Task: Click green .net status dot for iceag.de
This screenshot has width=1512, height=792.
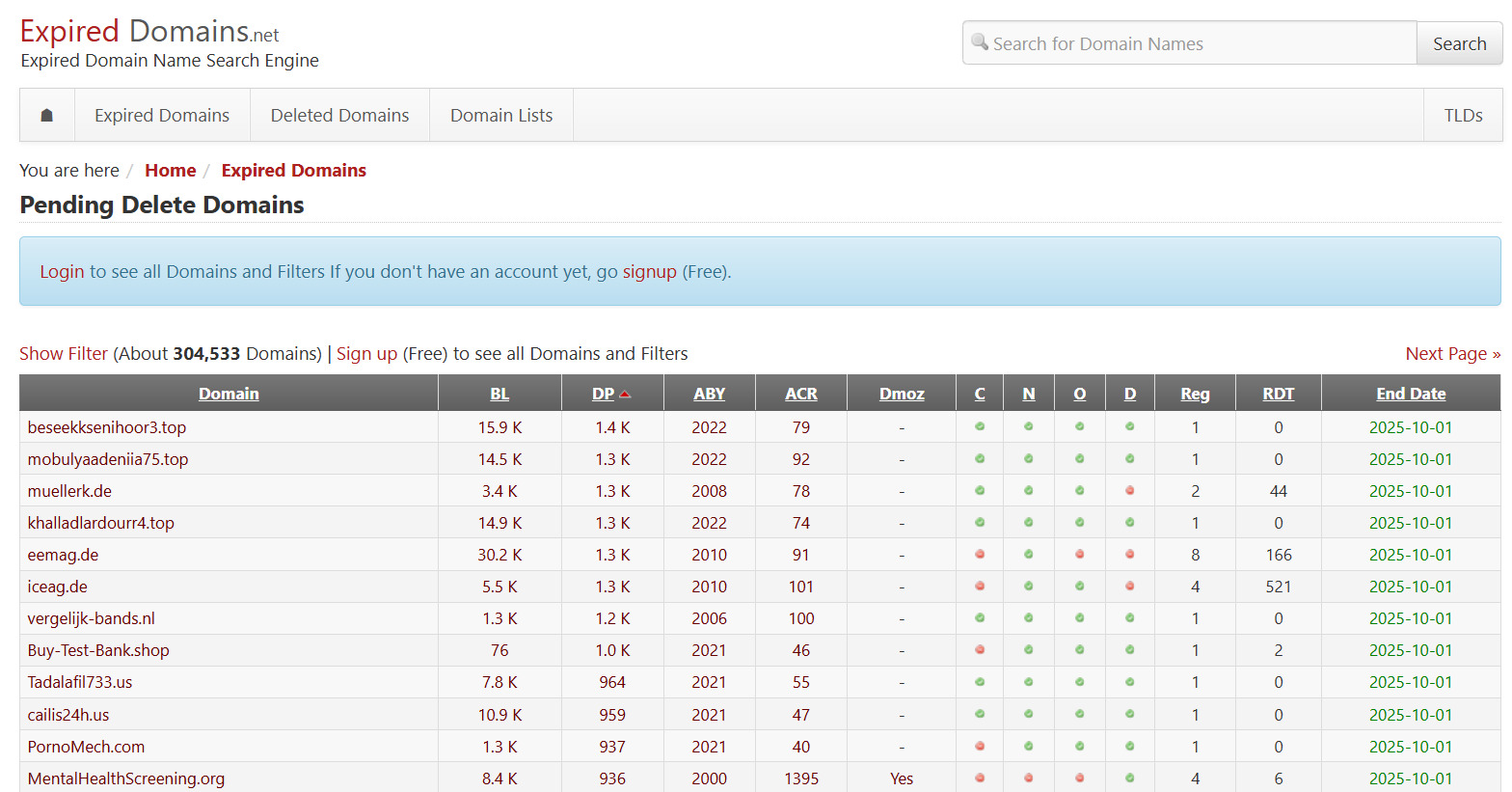Action: pyautogui.click(x=1029, y=587)
